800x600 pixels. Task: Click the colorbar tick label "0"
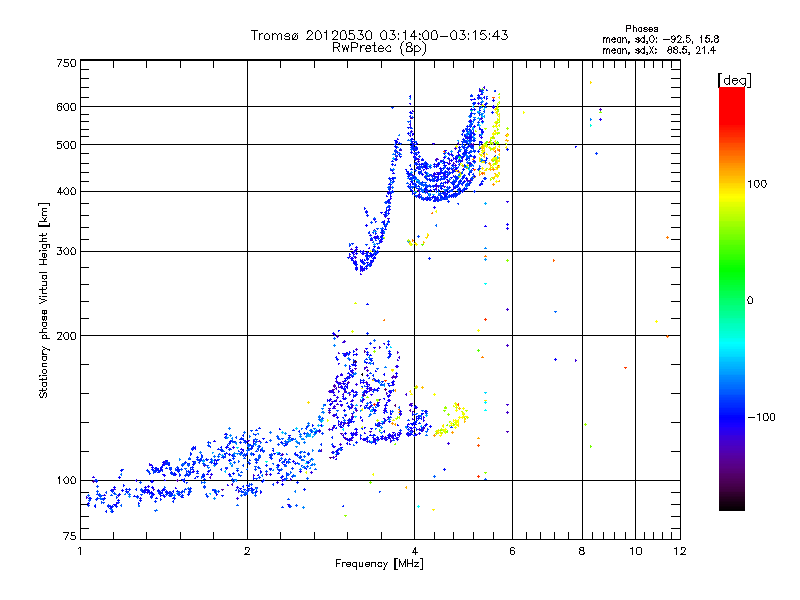click(750, 301)
